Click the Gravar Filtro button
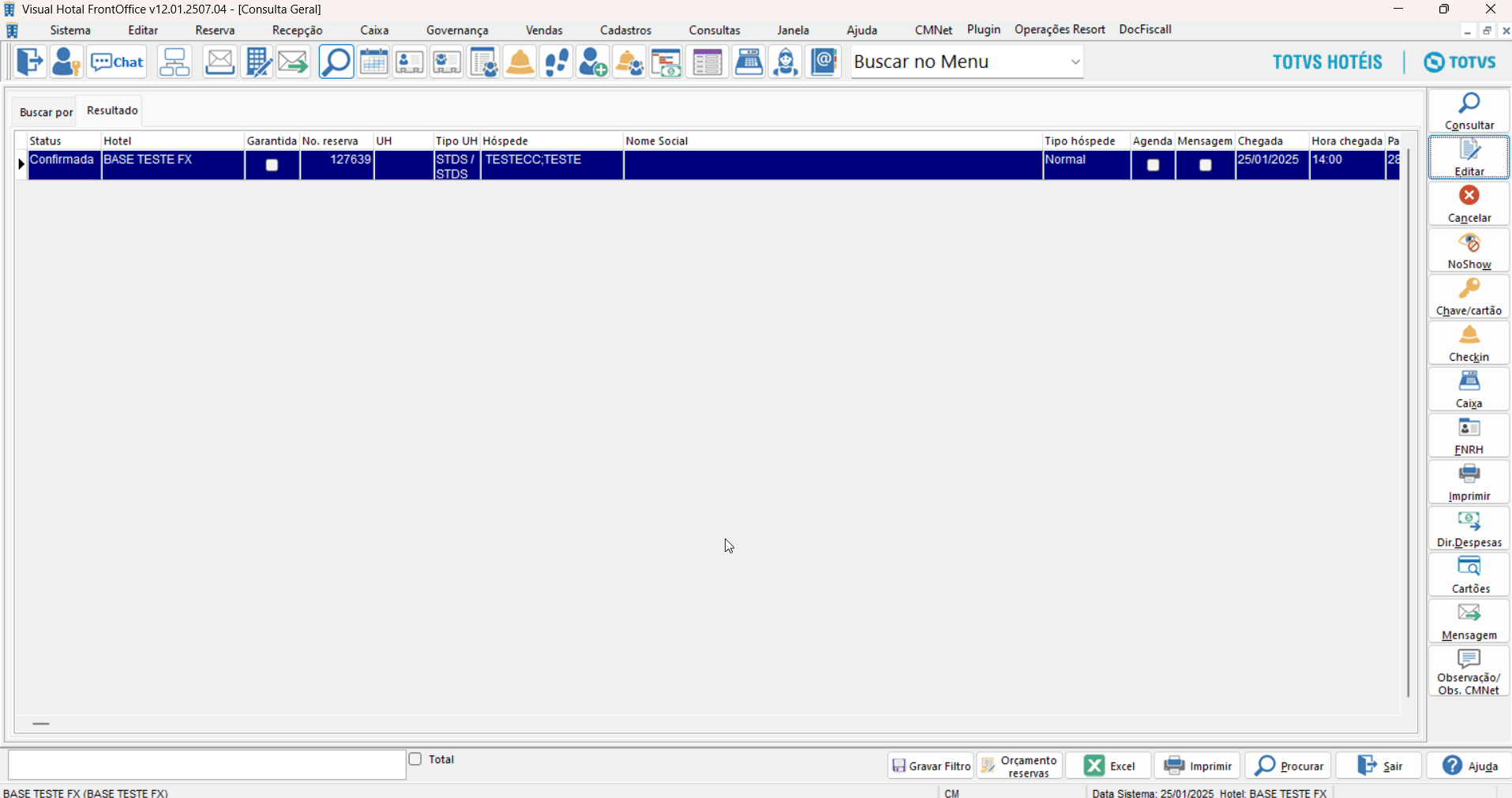Viewport: 1512px width, 798px height. tap(931, 766)
